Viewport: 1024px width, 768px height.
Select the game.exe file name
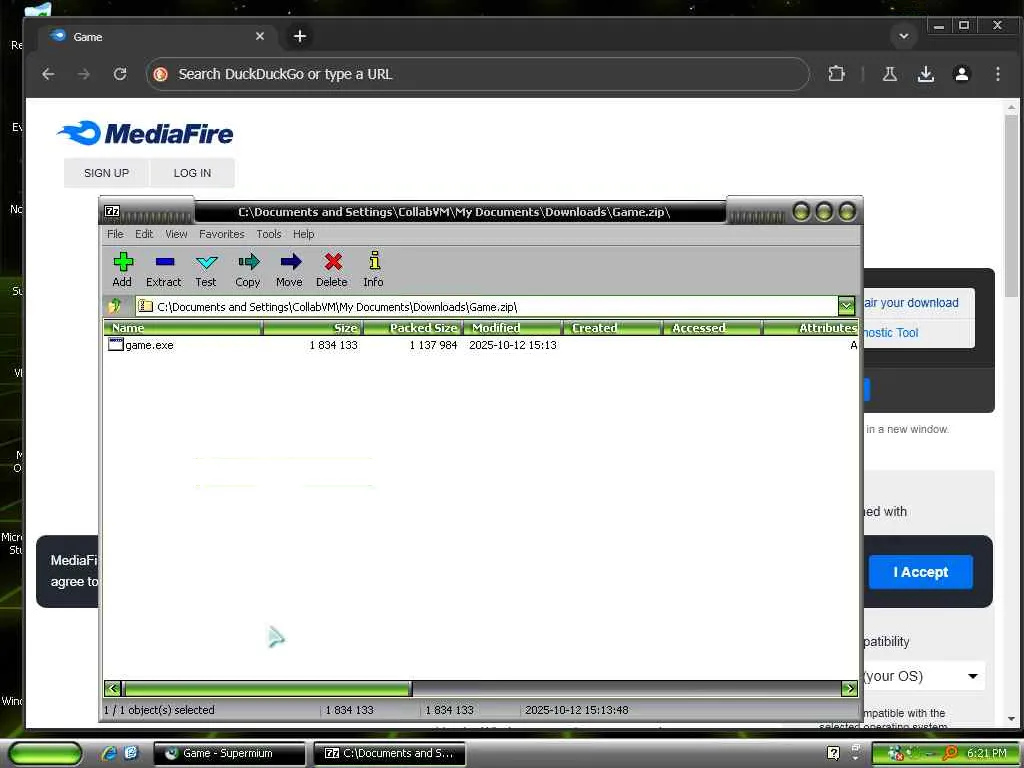(149, 345)
